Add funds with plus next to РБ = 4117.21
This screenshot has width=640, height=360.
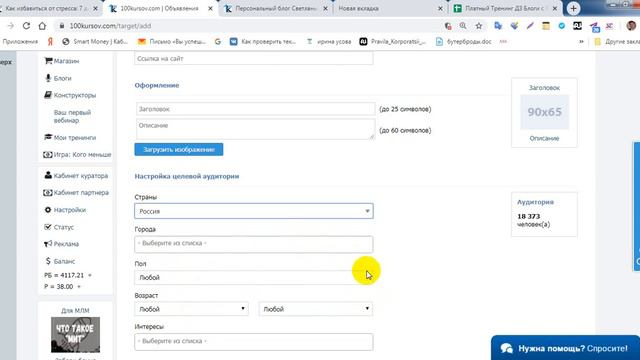click(x=90, y=275)
